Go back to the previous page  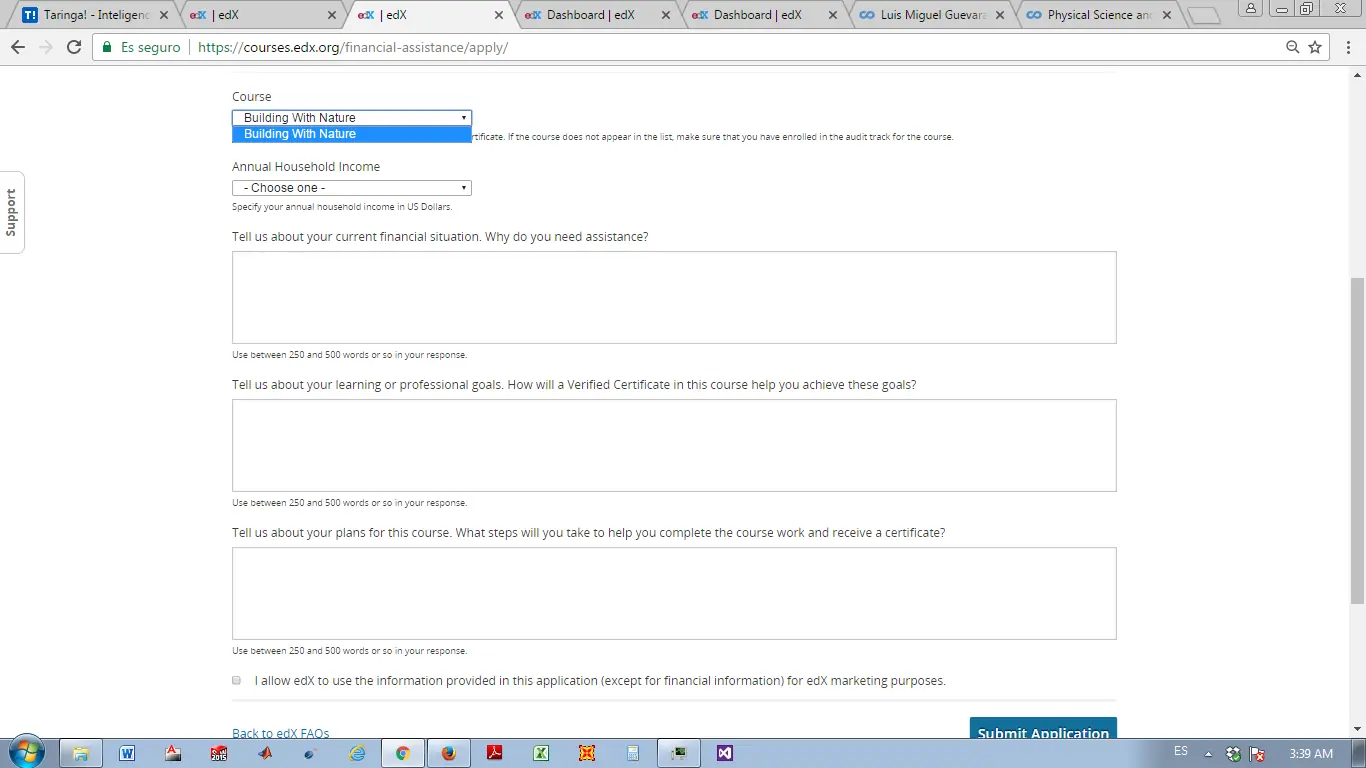(x=18, y=47)
